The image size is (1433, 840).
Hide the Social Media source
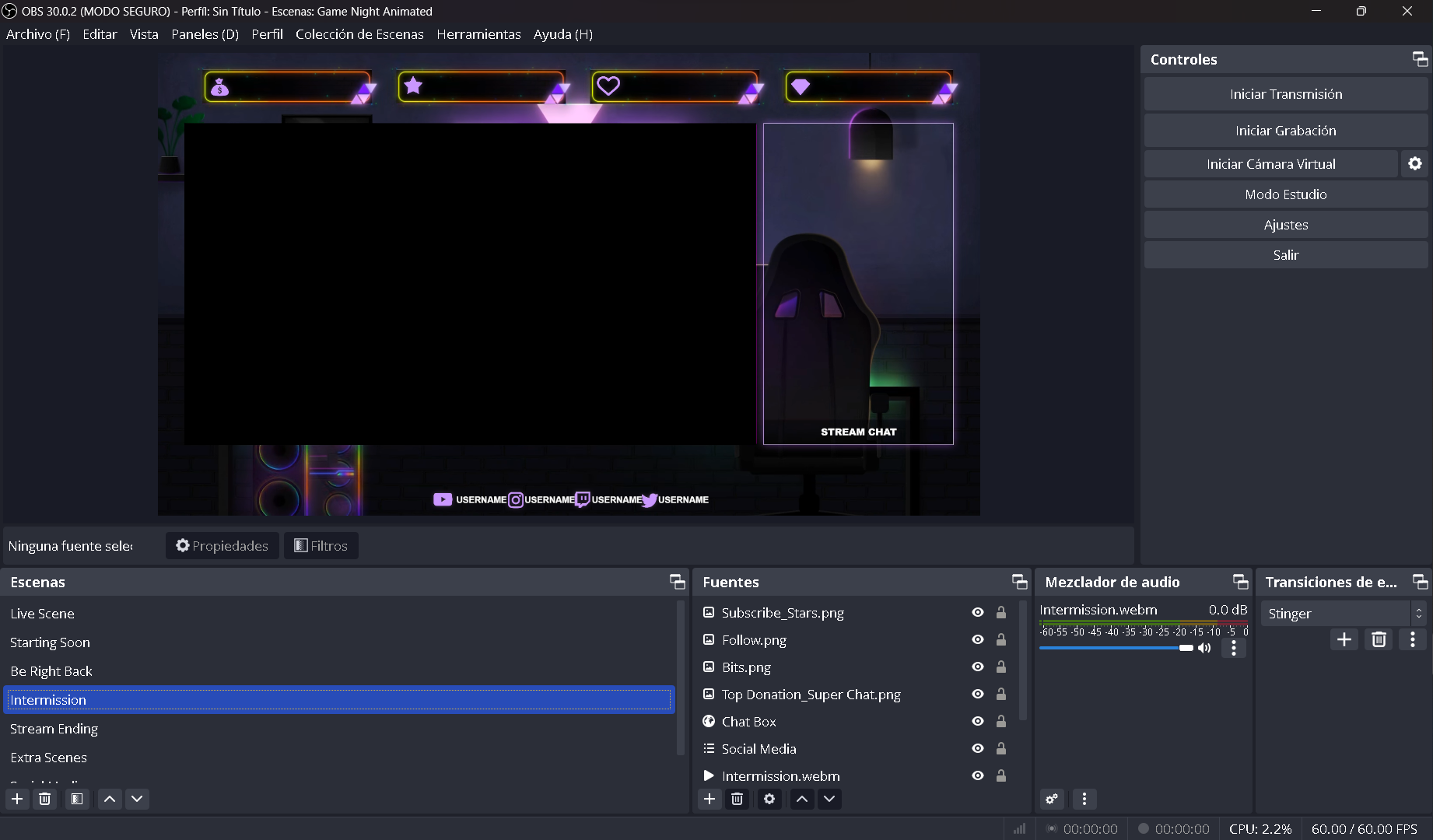(x=978, y=749)
